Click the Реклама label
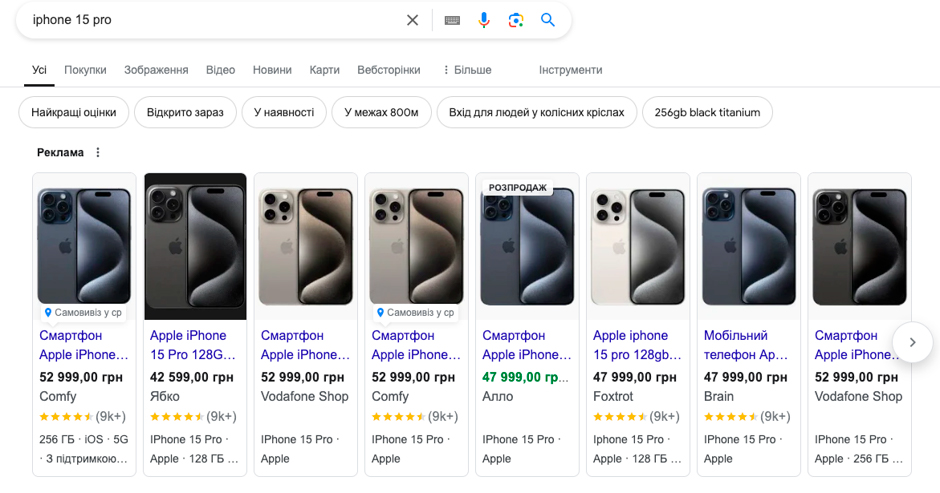 (60, 152)
